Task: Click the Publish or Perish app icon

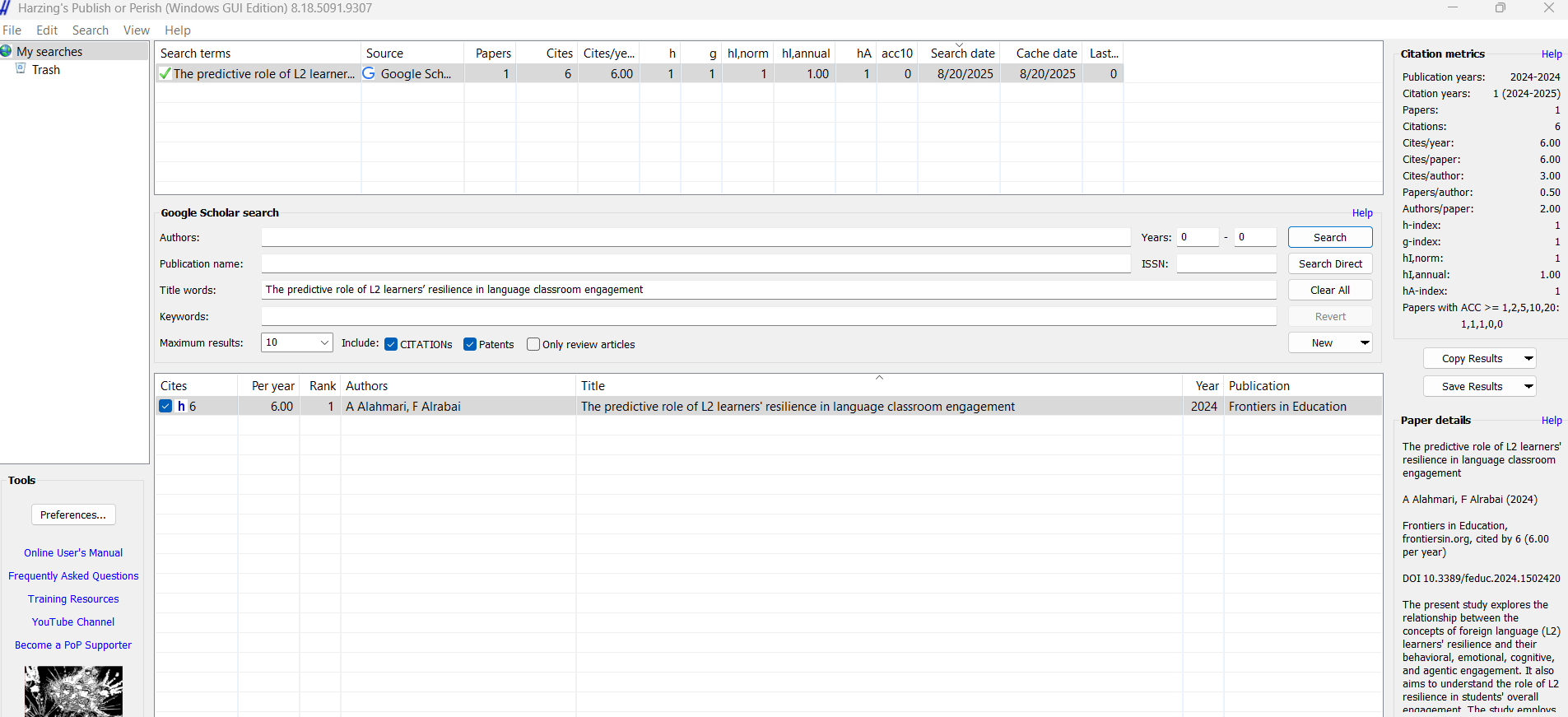Action: point(6,7)
